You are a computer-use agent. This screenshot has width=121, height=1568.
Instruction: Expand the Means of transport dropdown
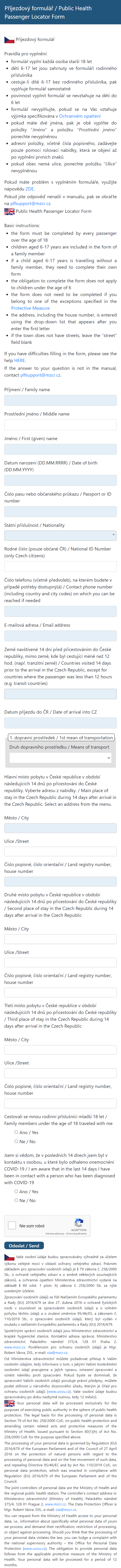(60, 758)
